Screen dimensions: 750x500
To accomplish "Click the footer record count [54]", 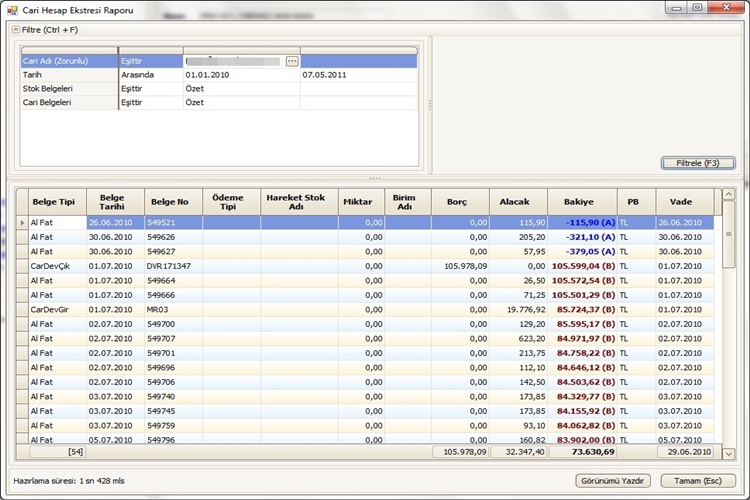I will tap(57, 452).
